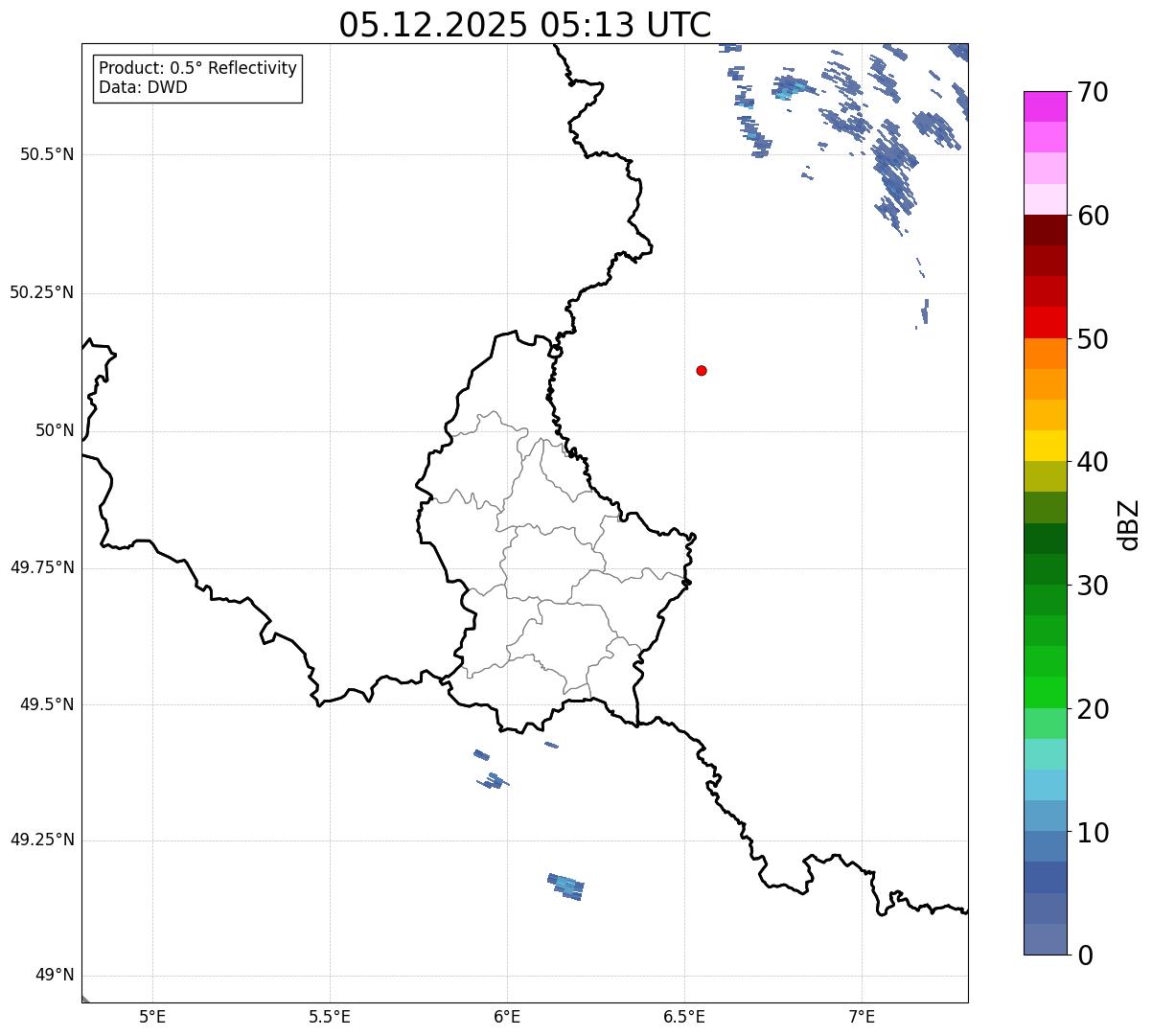Click the colorbar tick label 70

(1093, 92)
